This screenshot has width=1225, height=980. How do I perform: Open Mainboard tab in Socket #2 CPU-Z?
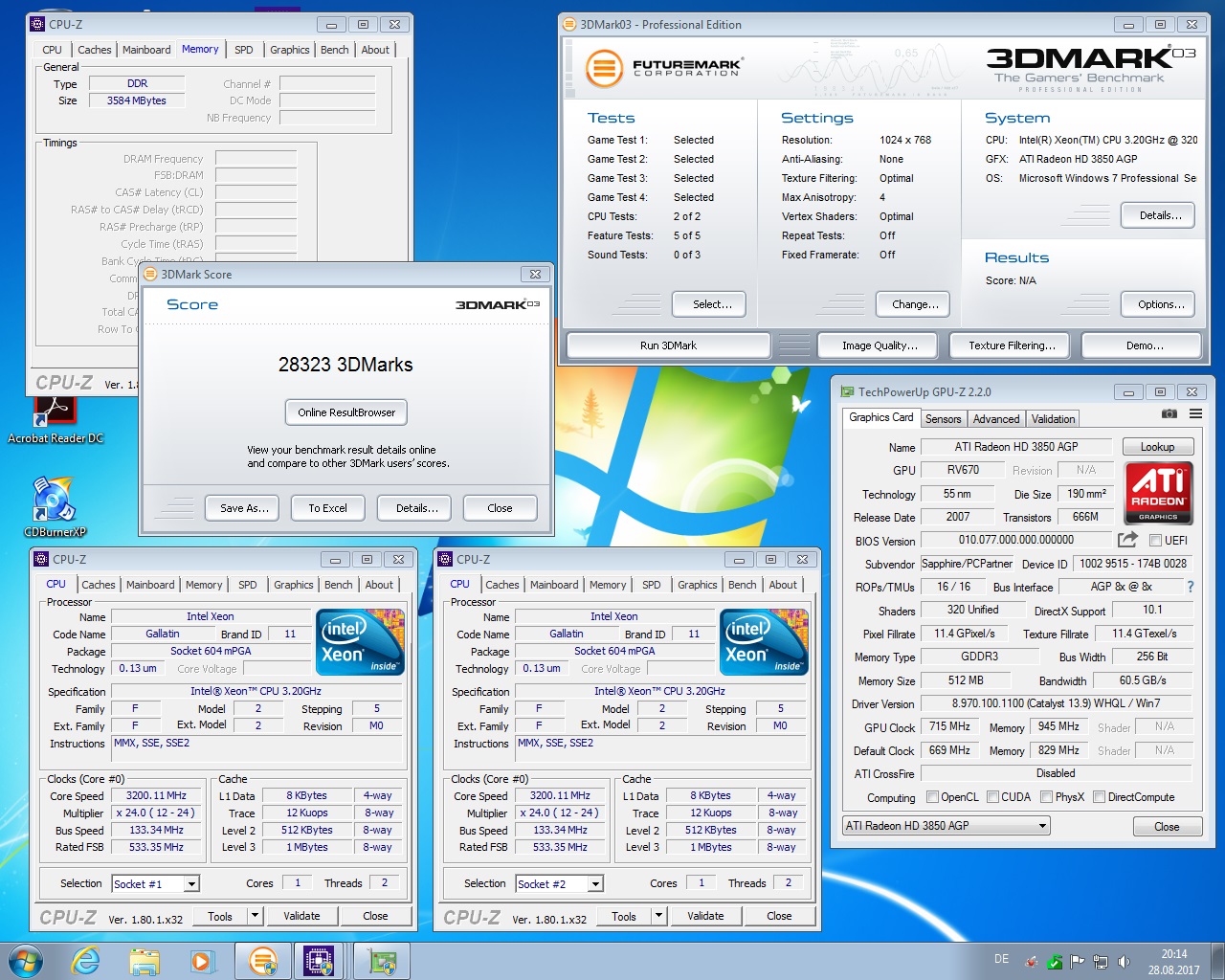point(554,585)
